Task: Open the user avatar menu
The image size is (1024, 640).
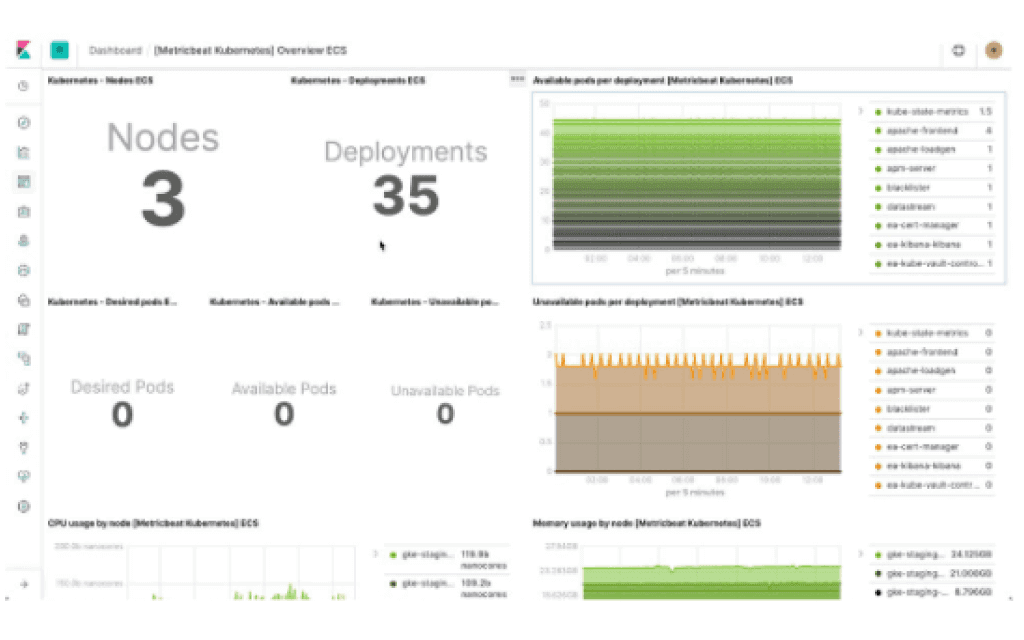Action: tap(993, 50)
